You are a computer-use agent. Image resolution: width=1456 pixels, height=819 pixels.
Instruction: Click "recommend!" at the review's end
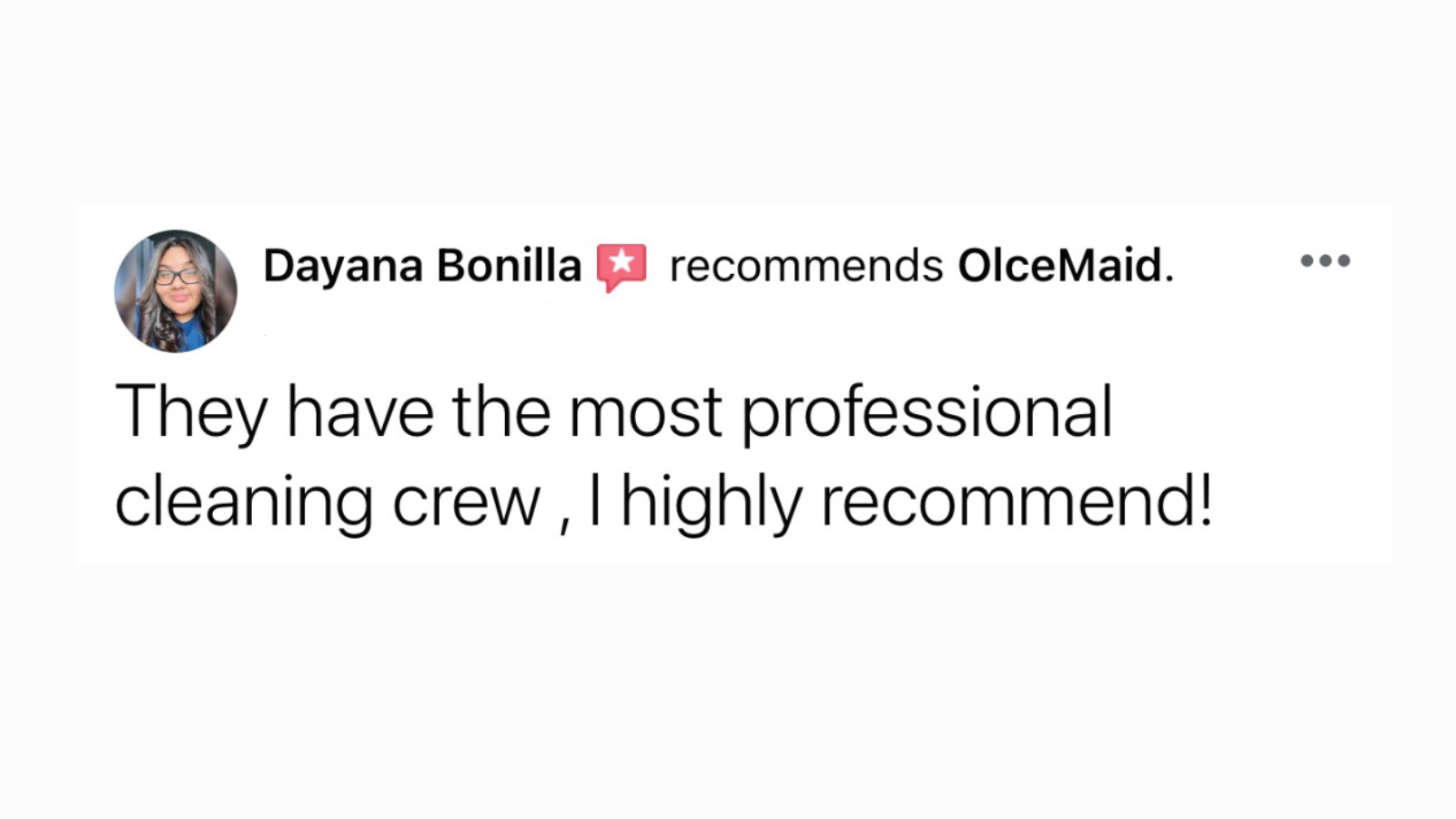click(1016, 501)
